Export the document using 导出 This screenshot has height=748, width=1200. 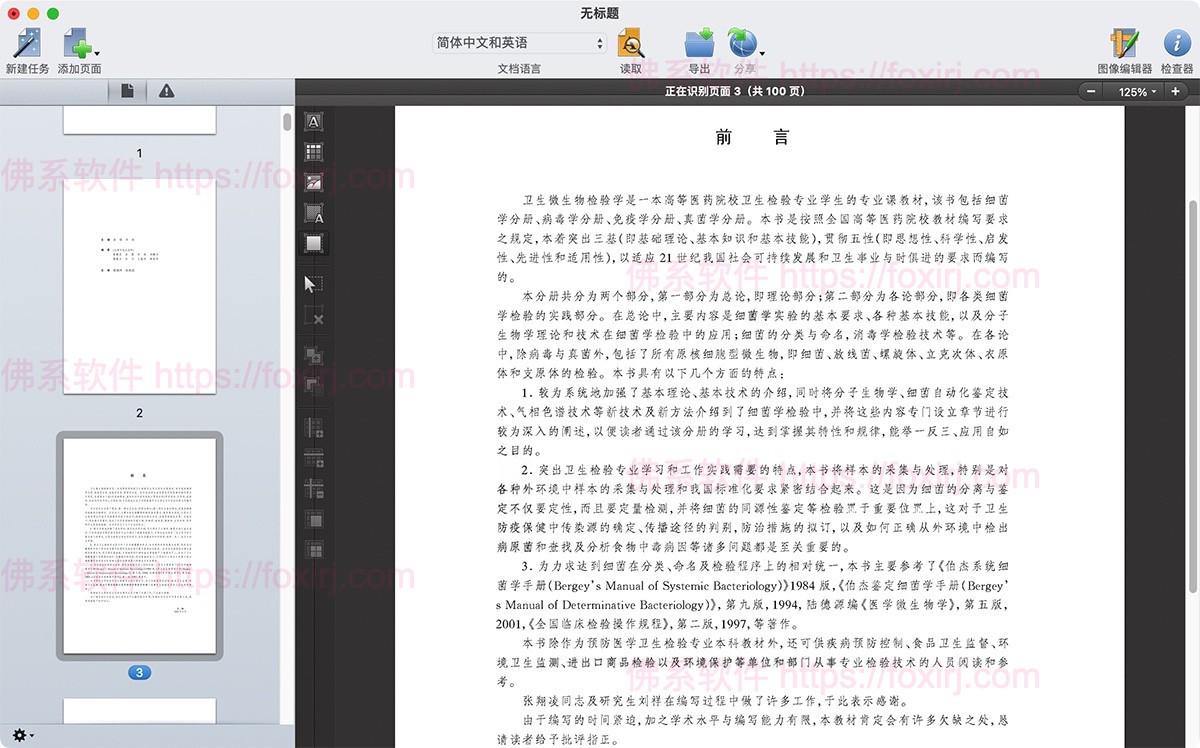tap(698, 43)
